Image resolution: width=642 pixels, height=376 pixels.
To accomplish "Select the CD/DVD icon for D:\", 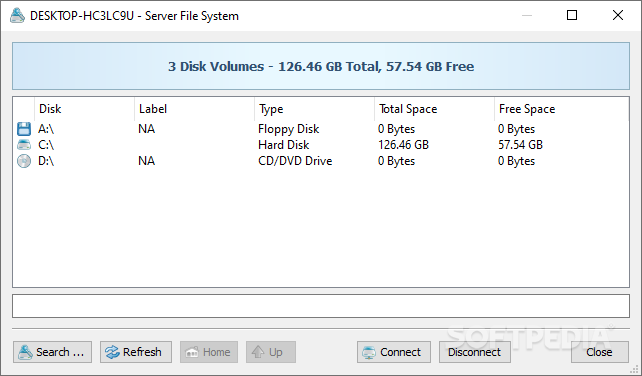I will click(x=24, y=161).
